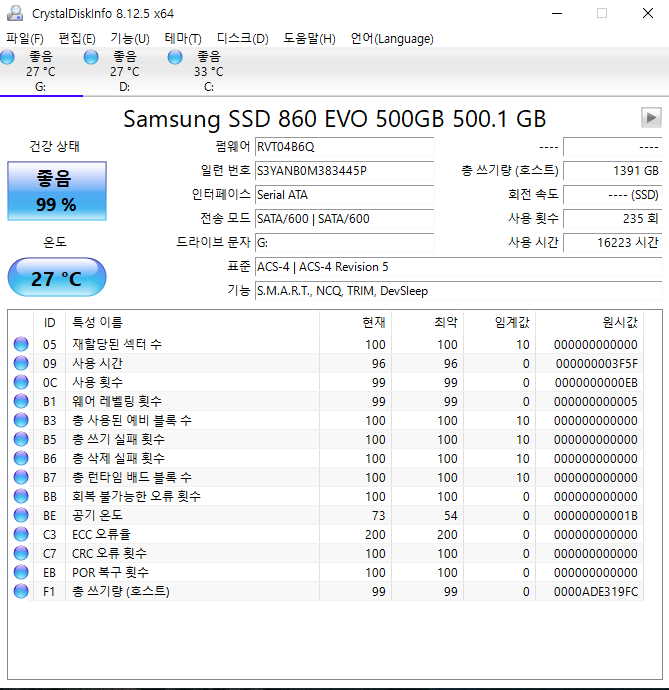669x690 pixels.
Task: Click status orb for attribute 05 row
Action: point(21,344)
